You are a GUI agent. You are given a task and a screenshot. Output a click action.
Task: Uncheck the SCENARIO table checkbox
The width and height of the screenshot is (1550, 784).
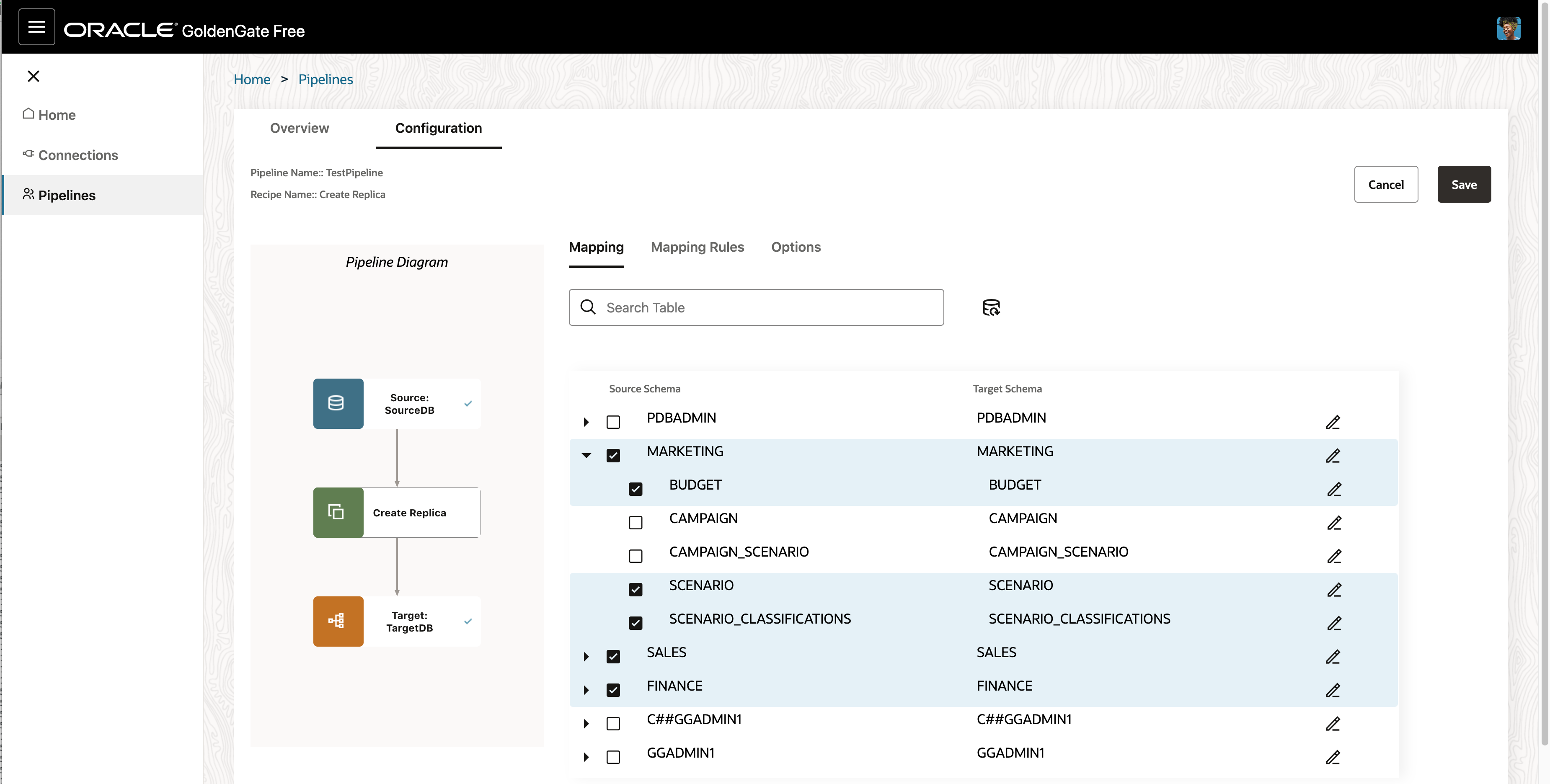point(635,589)
